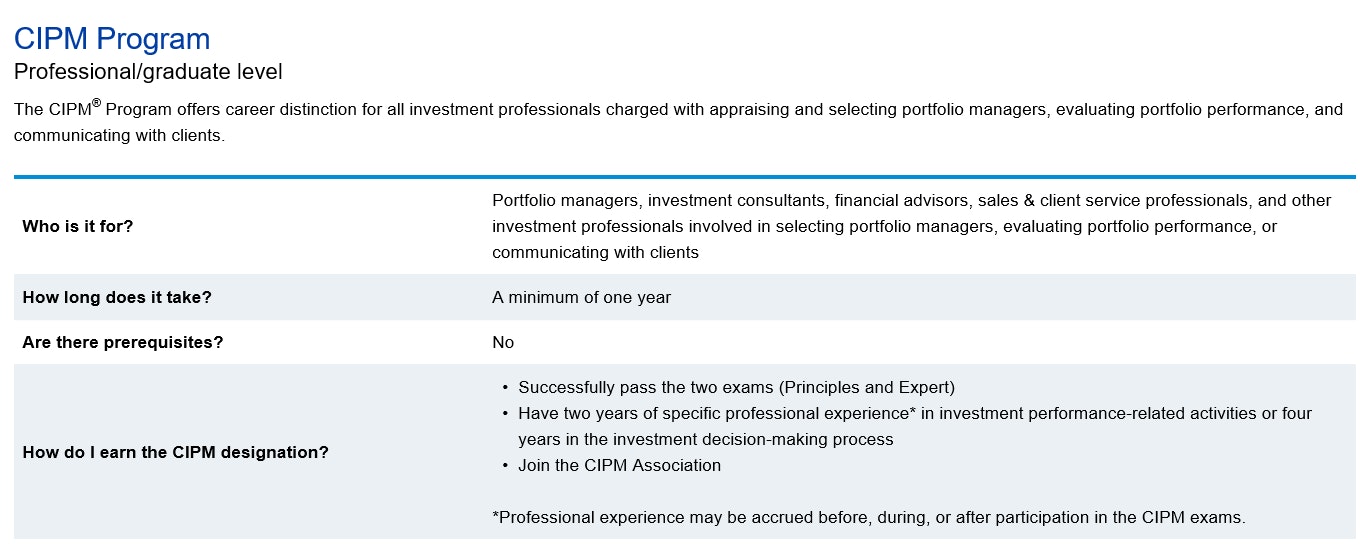
Task: Click the registered trademark symbol after CIPM
Action: (96, 103)
